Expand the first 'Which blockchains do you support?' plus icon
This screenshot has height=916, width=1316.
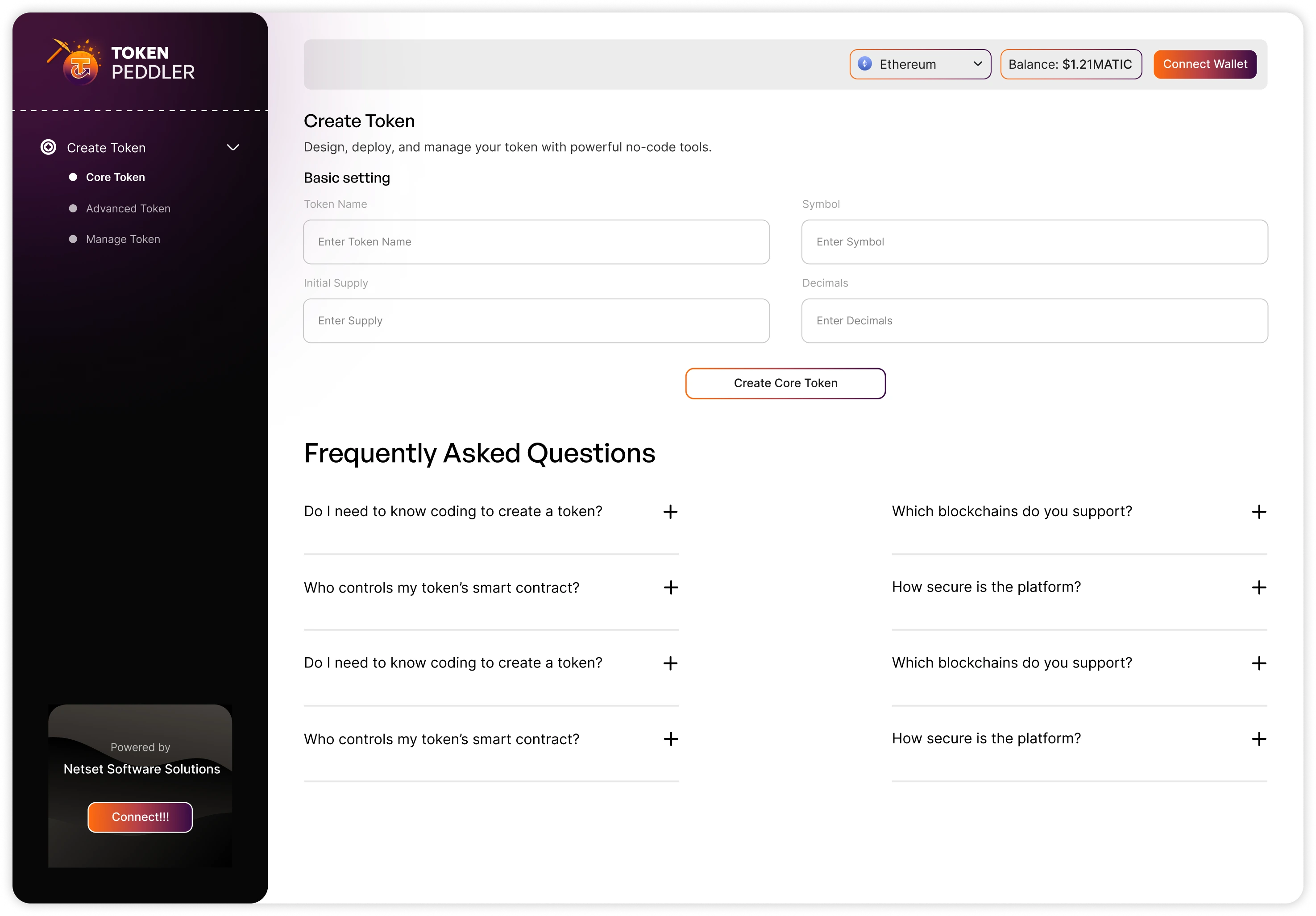[1259, 511]
